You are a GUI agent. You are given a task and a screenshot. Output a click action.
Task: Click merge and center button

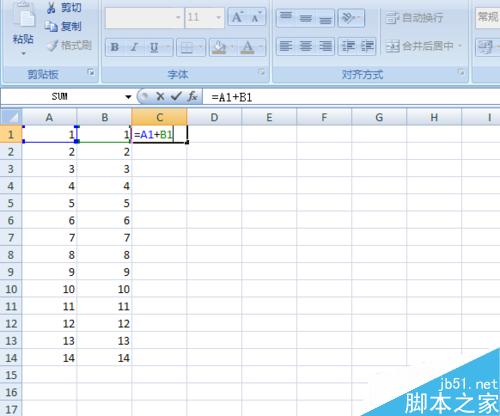[x=419, y=46]
